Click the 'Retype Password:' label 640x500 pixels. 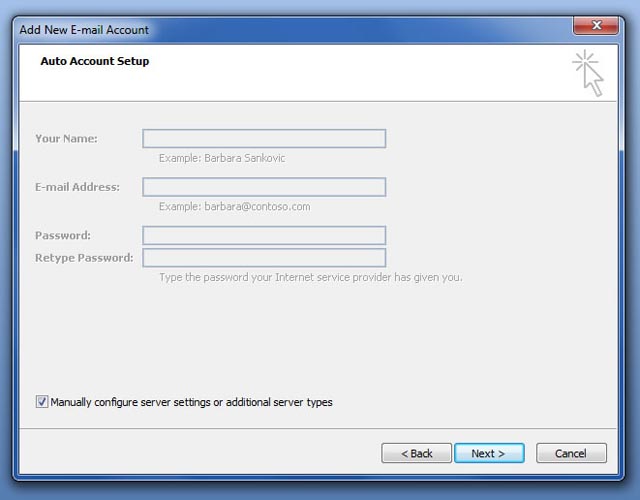84,258
